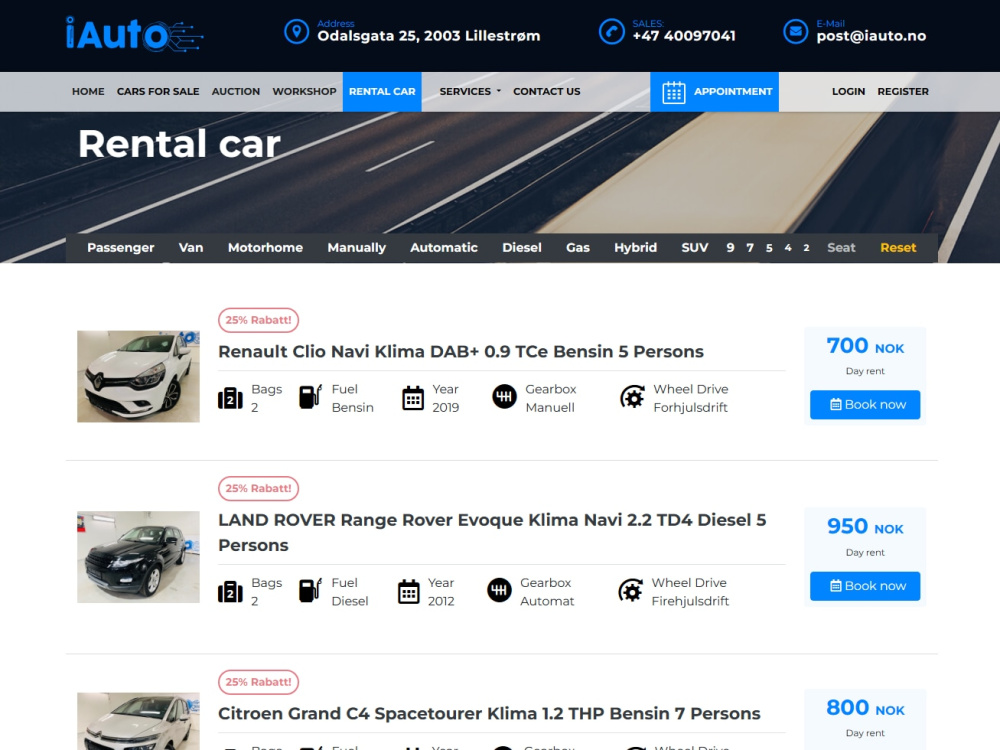Open Citroen Grand C4 Spacetourer listing title

click(489, 713)
